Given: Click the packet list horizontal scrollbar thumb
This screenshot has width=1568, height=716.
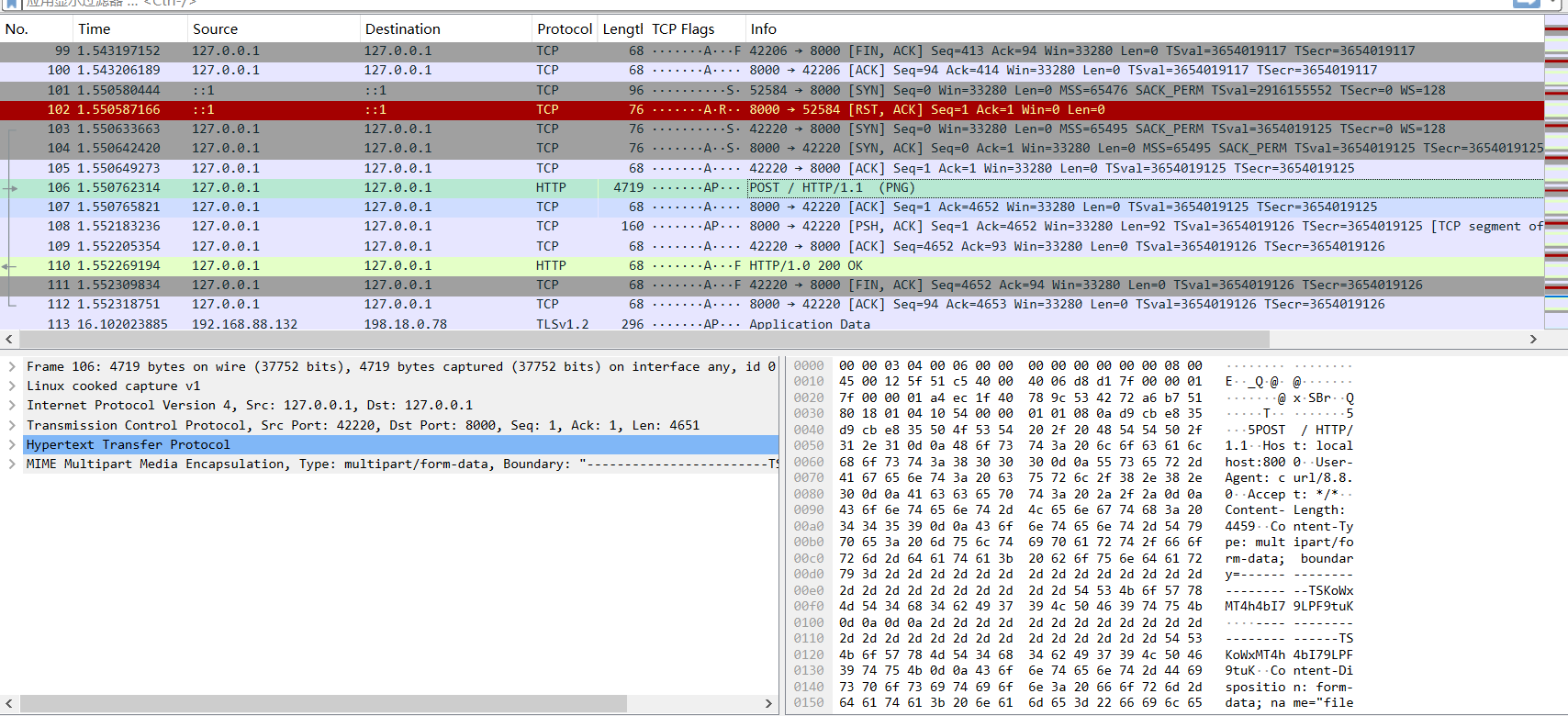Looking at the screenshot, I should click(644, 339).
